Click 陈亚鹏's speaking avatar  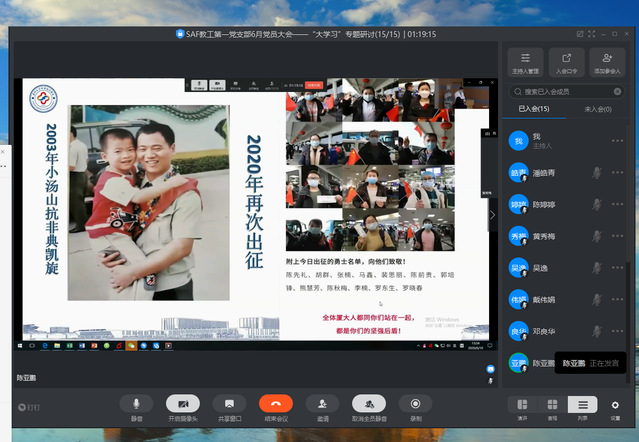pos(518,363)
